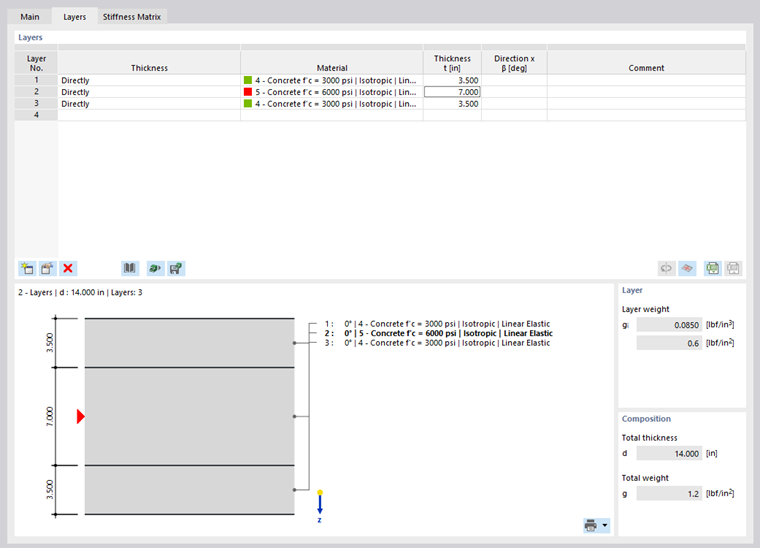Click legend entry 3 in layer diagram
The height and width of the screenshot is (548, 760).
coord(437,343)
